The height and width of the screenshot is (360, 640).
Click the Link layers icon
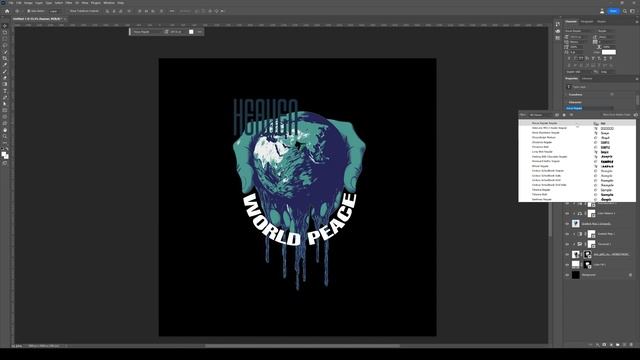point(591,345)
